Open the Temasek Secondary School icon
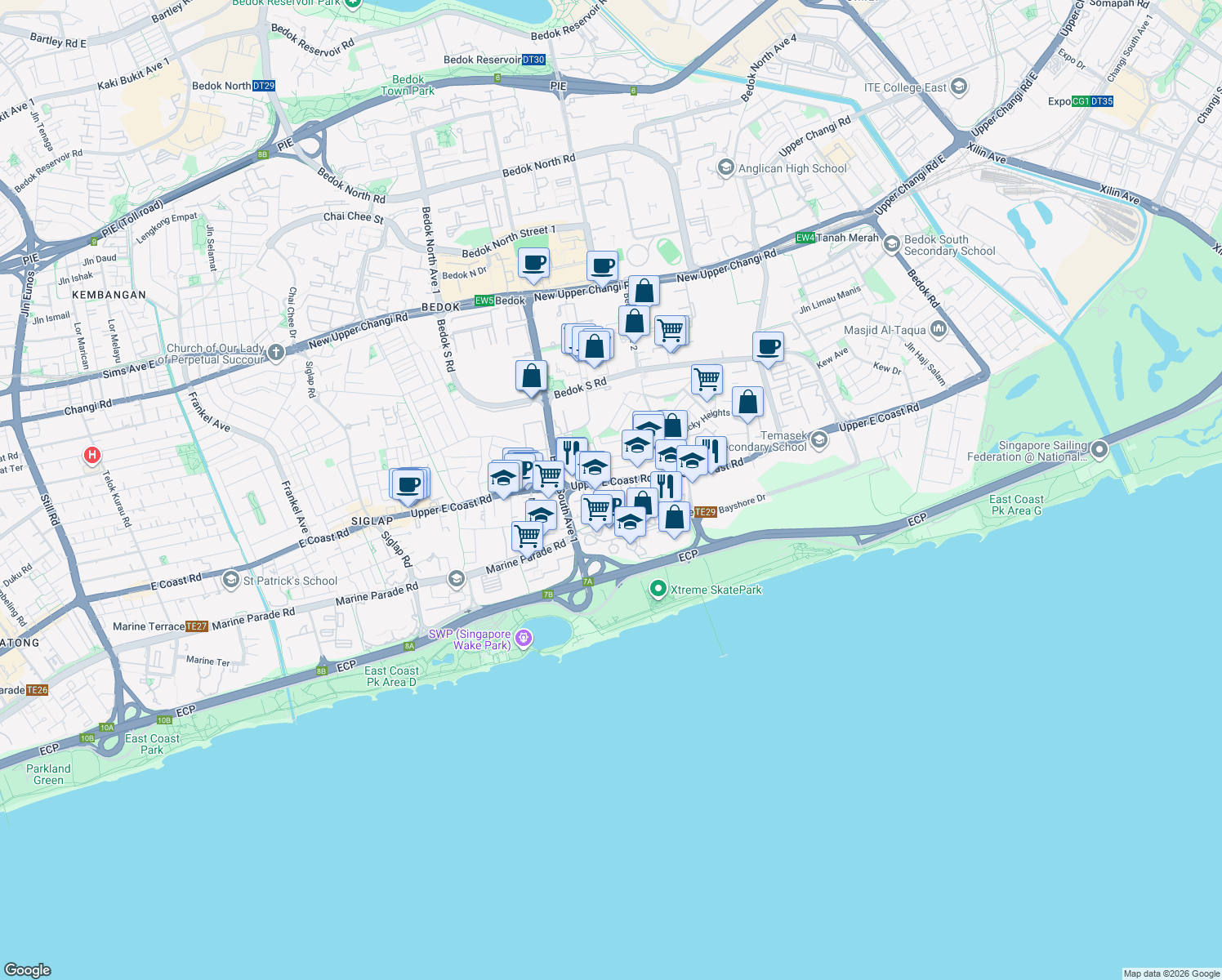 coord(819,441)
